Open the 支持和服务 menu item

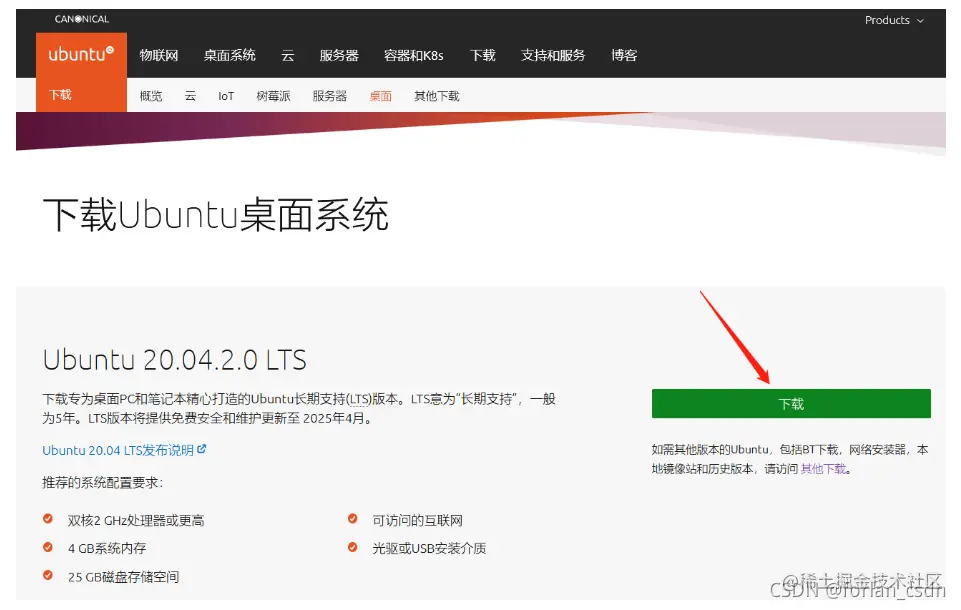[553, 55]
